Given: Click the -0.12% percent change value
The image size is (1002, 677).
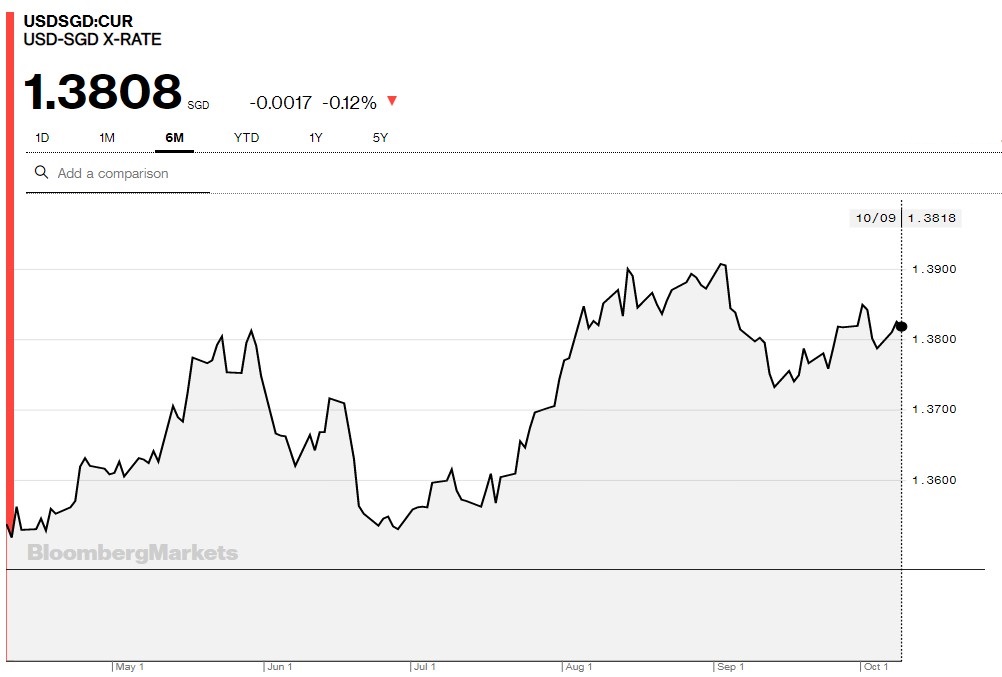Looking at the screenshot, I should (350, 102).
